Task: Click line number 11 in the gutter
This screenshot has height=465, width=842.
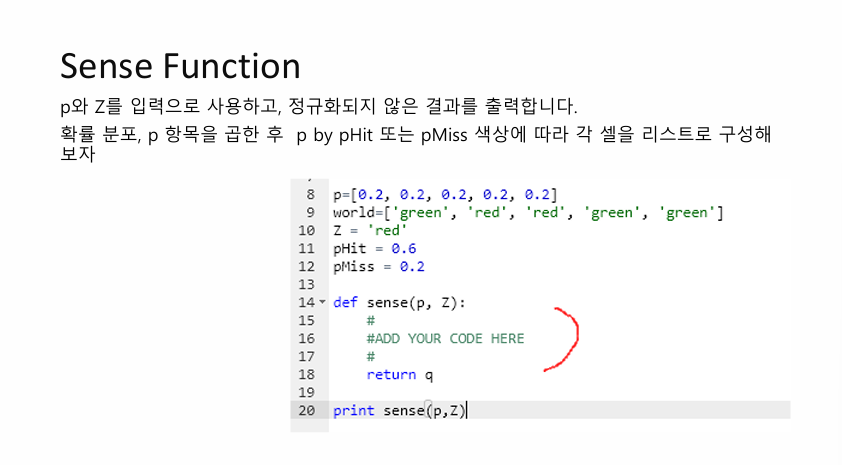Action: (x=307, y=249)
